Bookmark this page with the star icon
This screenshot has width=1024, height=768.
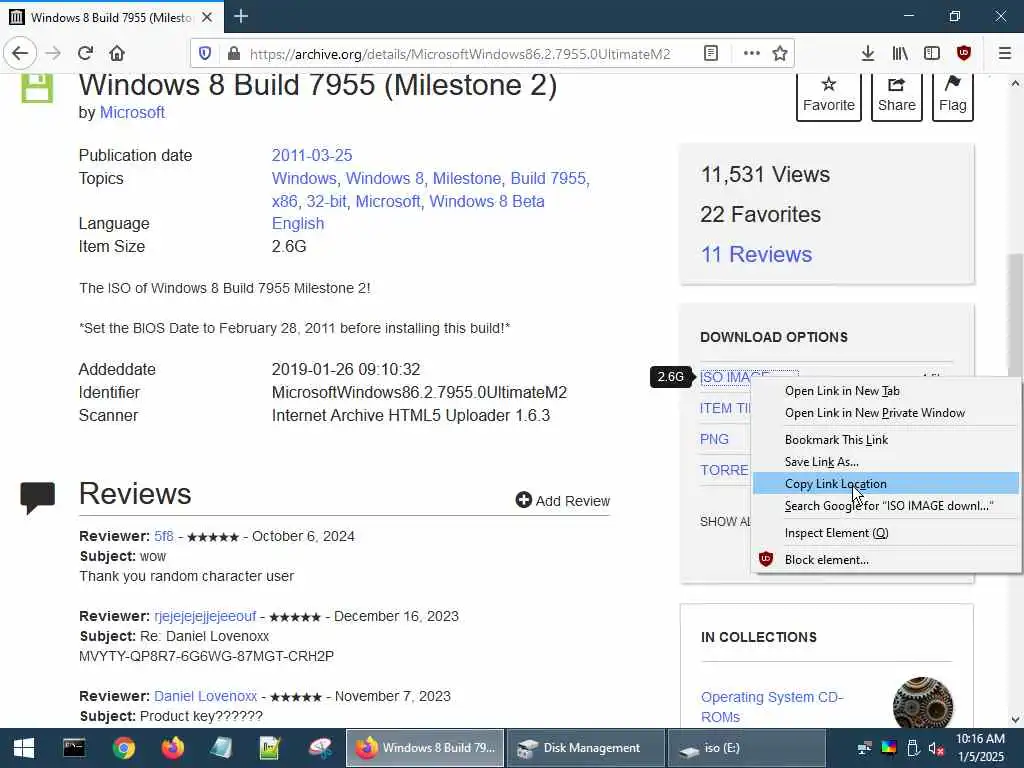coord(780,53)
